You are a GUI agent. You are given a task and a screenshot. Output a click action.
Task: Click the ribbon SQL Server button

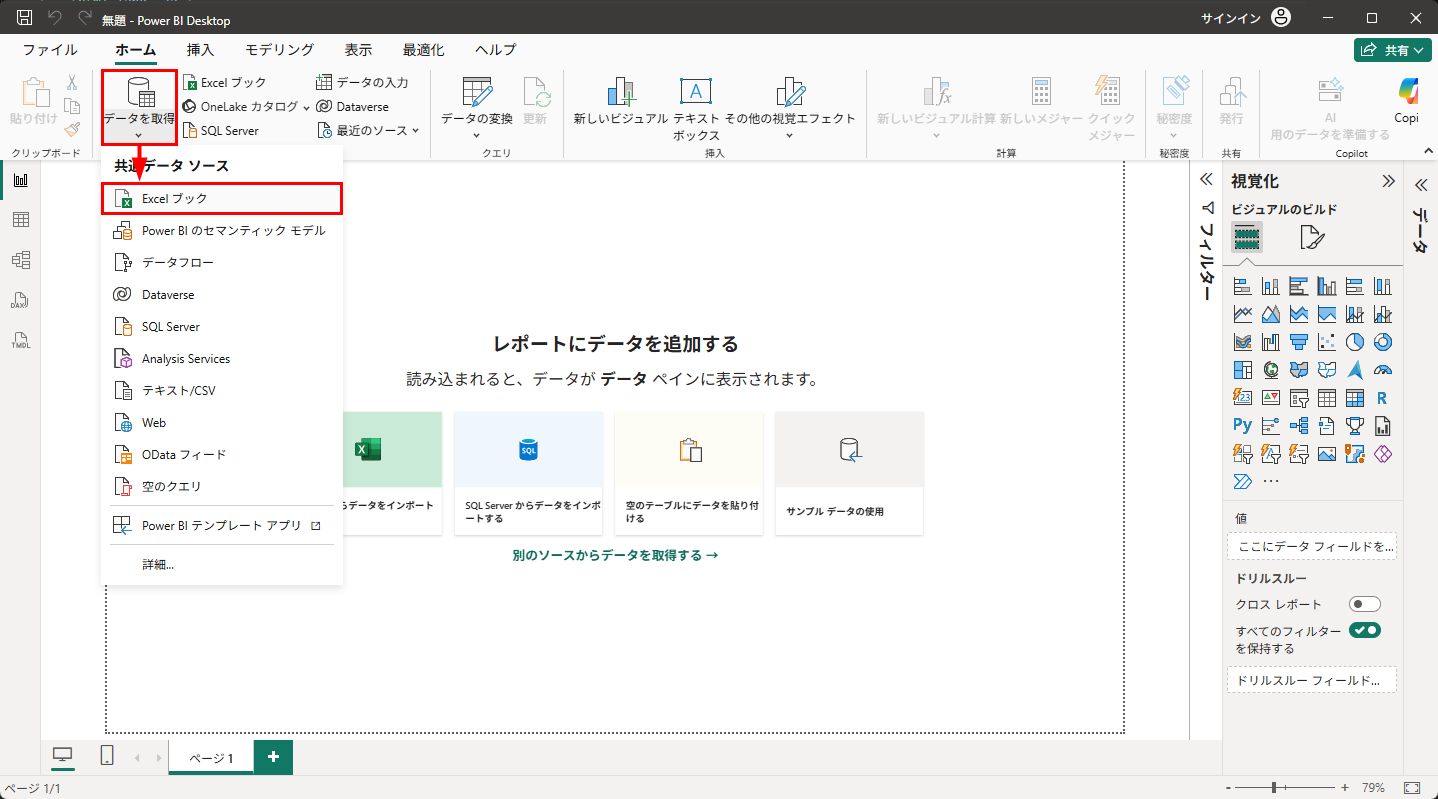pos(220,130)
